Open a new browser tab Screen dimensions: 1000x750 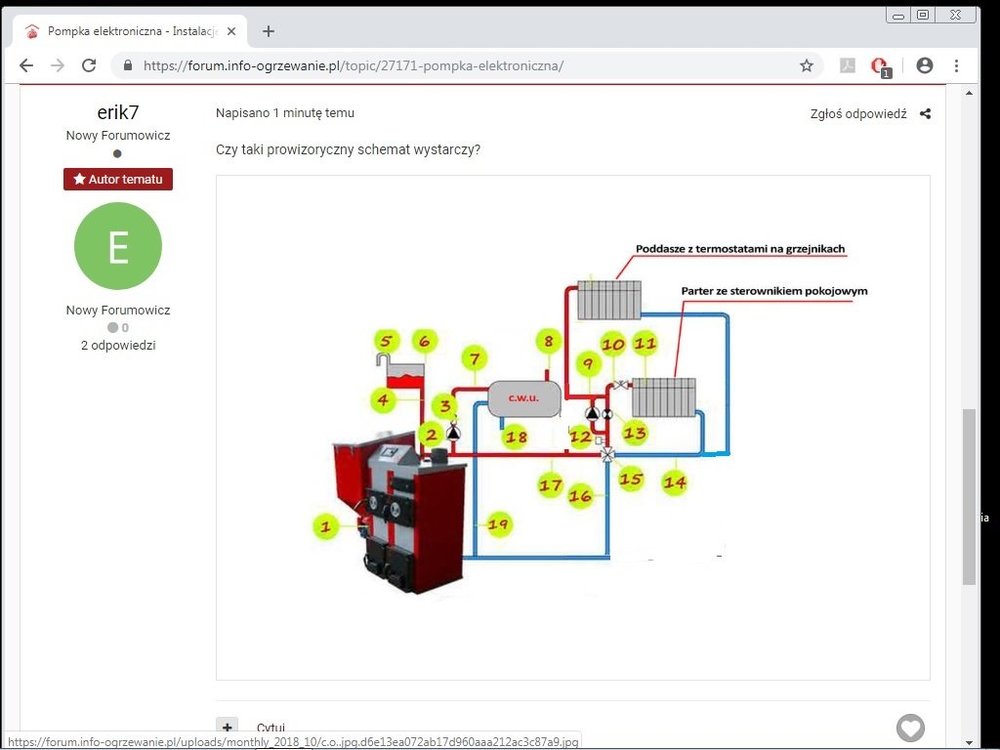pyautogui.click(x=268, y=31)
